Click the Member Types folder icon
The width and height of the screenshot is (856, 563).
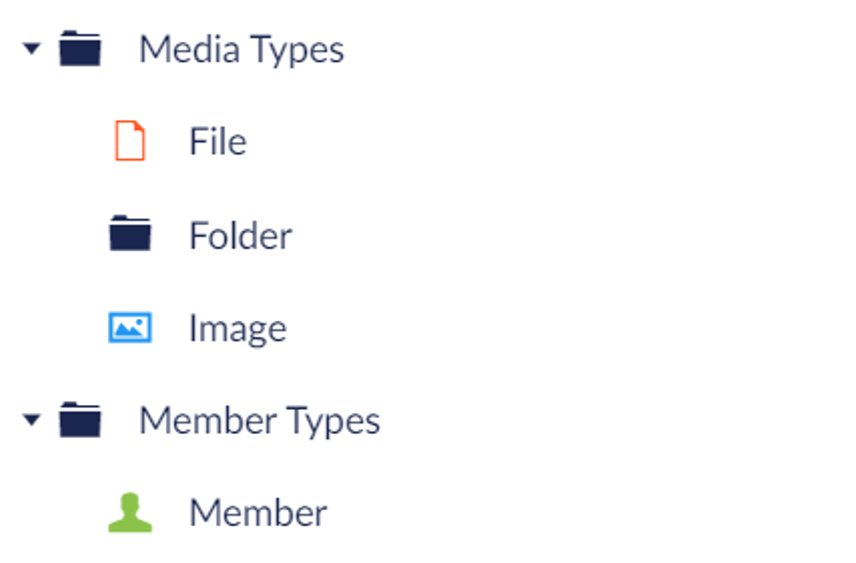tap(80, 420)
